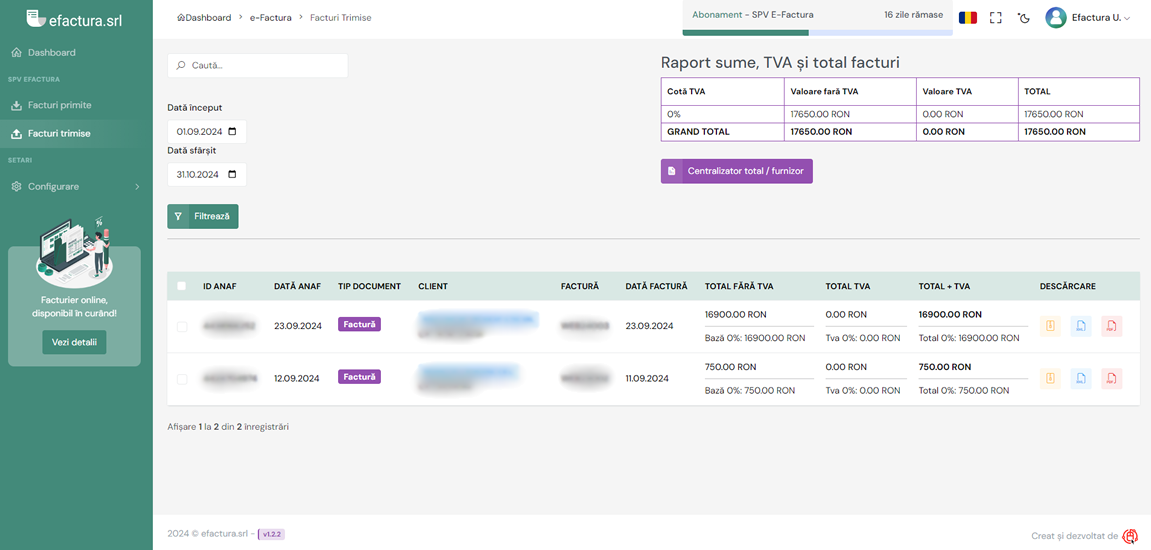This screenshot has height=550, width=1151.
Task: Open date picker for Dată început
Action: coord(233,132)
